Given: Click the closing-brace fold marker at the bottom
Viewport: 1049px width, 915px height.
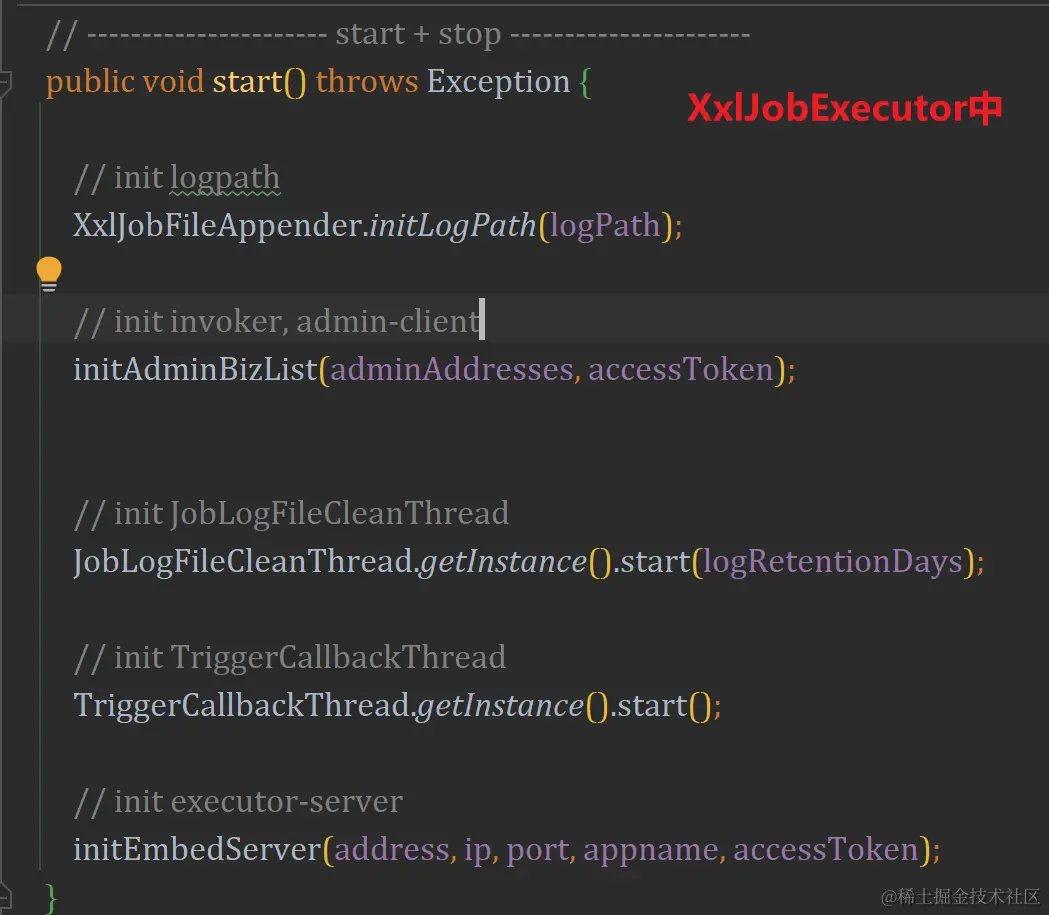Looking at the screenshot, I should pyautogui.click(x=5, y=896).
